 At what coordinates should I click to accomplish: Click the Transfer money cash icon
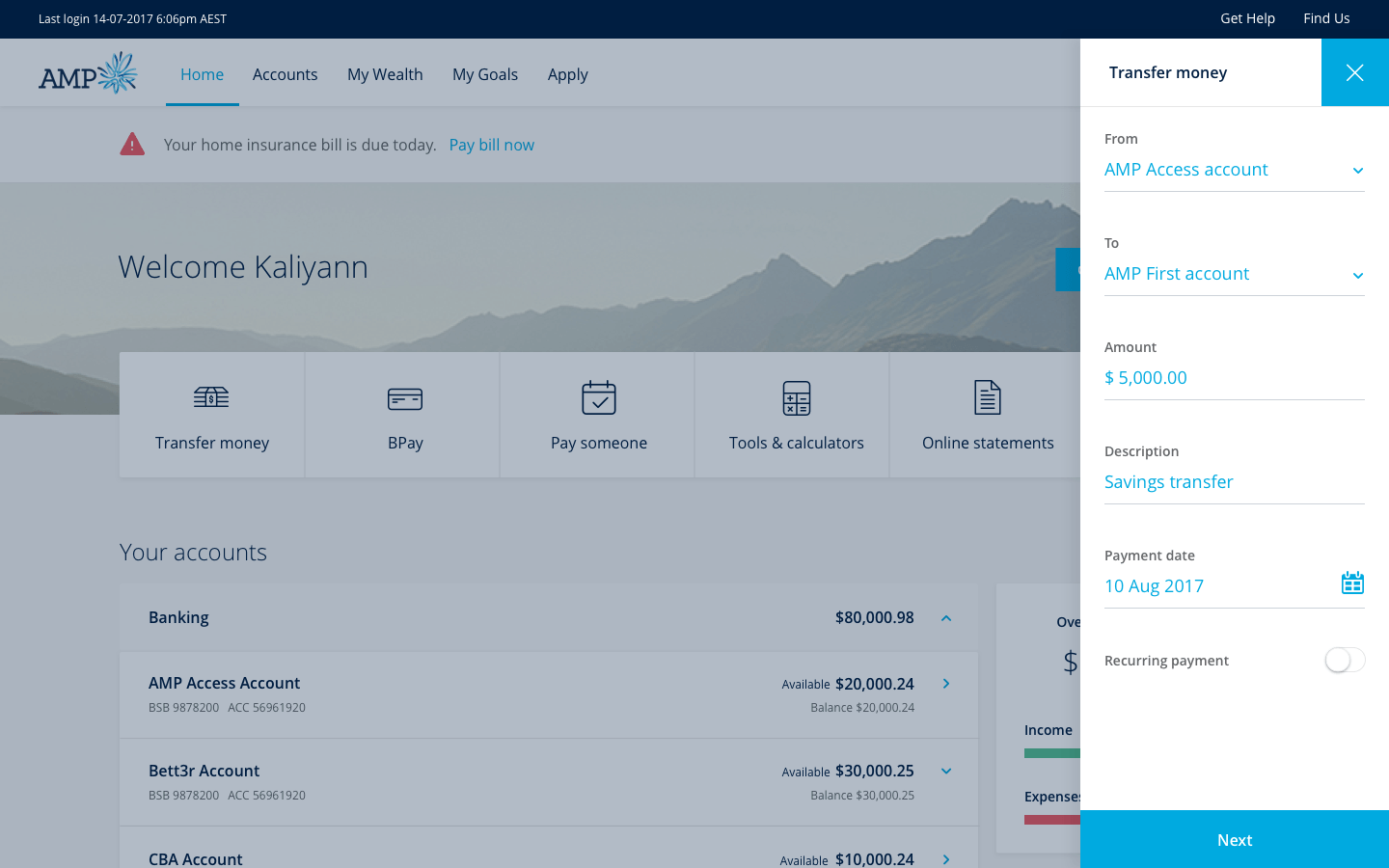pos(211,397)
